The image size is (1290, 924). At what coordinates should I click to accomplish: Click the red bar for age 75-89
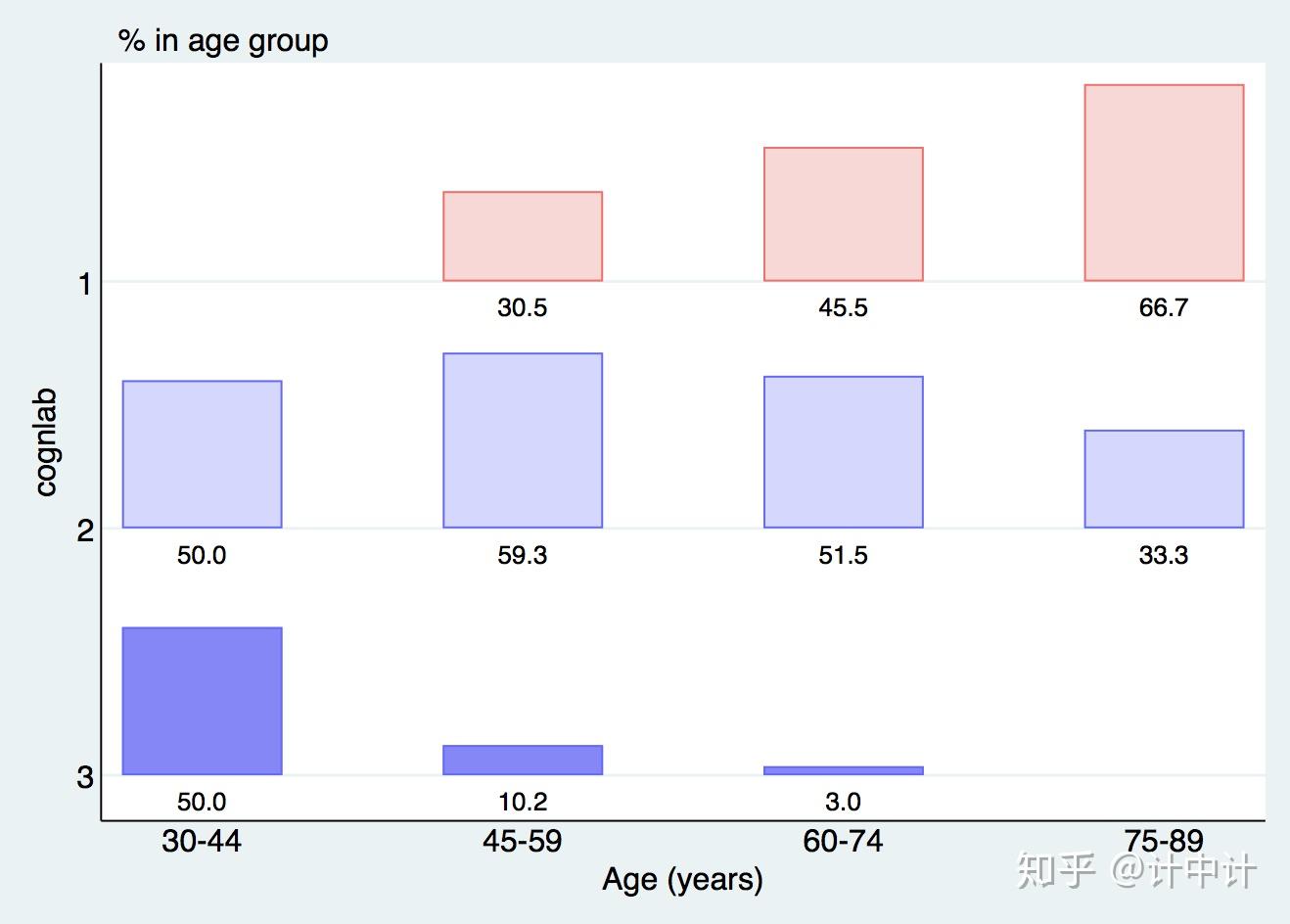click(1164, 183)
